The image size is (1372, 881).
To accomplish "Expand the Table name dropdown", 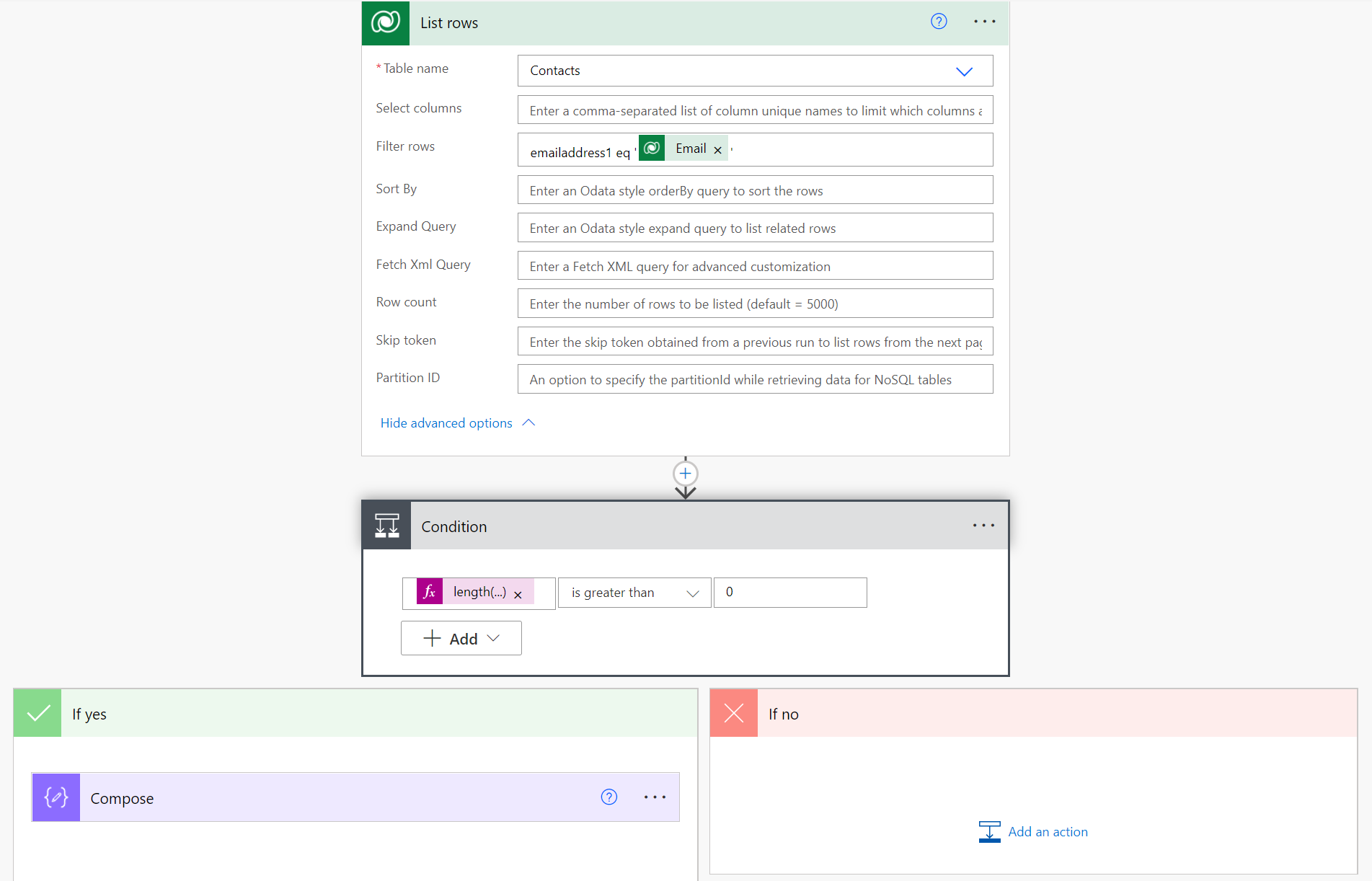I will tap(964, 71).
